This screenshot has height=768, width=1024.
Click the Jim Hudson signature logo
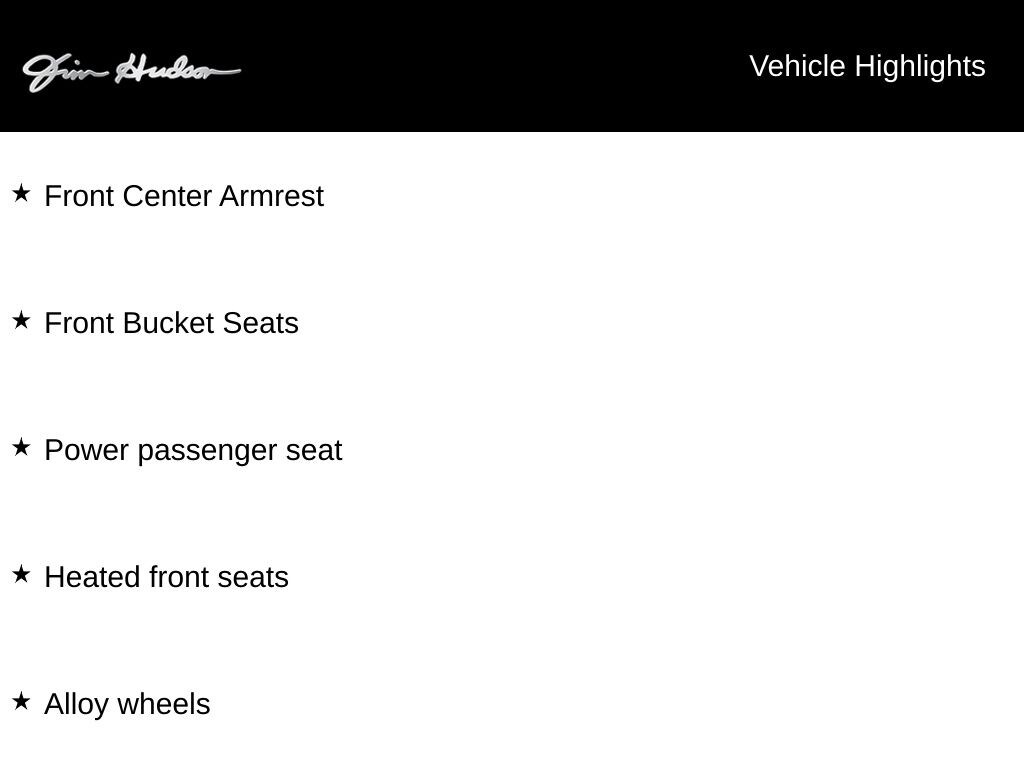coord(131,72)
